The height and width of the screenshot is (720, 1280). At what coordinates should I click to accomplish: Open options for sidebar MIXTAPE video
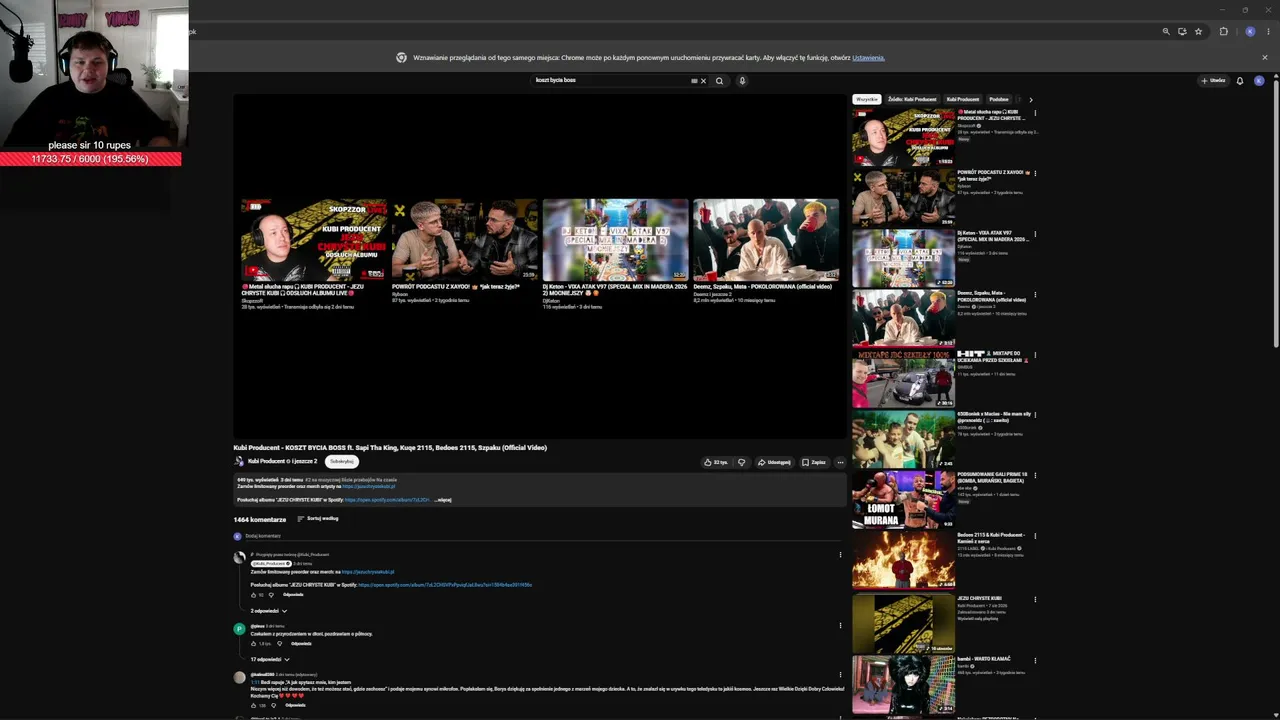point(1035,355)
